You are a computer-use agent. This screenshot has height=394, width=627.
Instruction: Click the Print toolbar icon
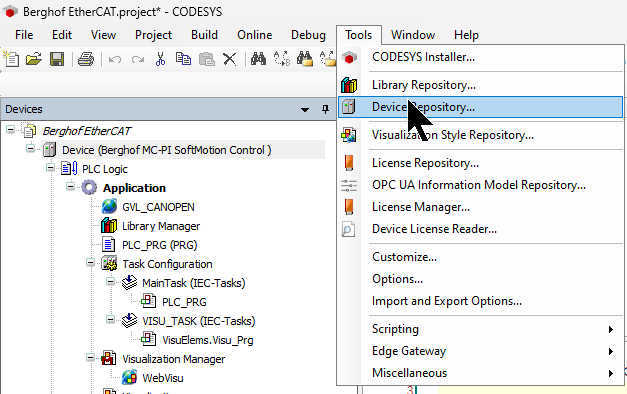pyautogui.click(x=86, y=59)
